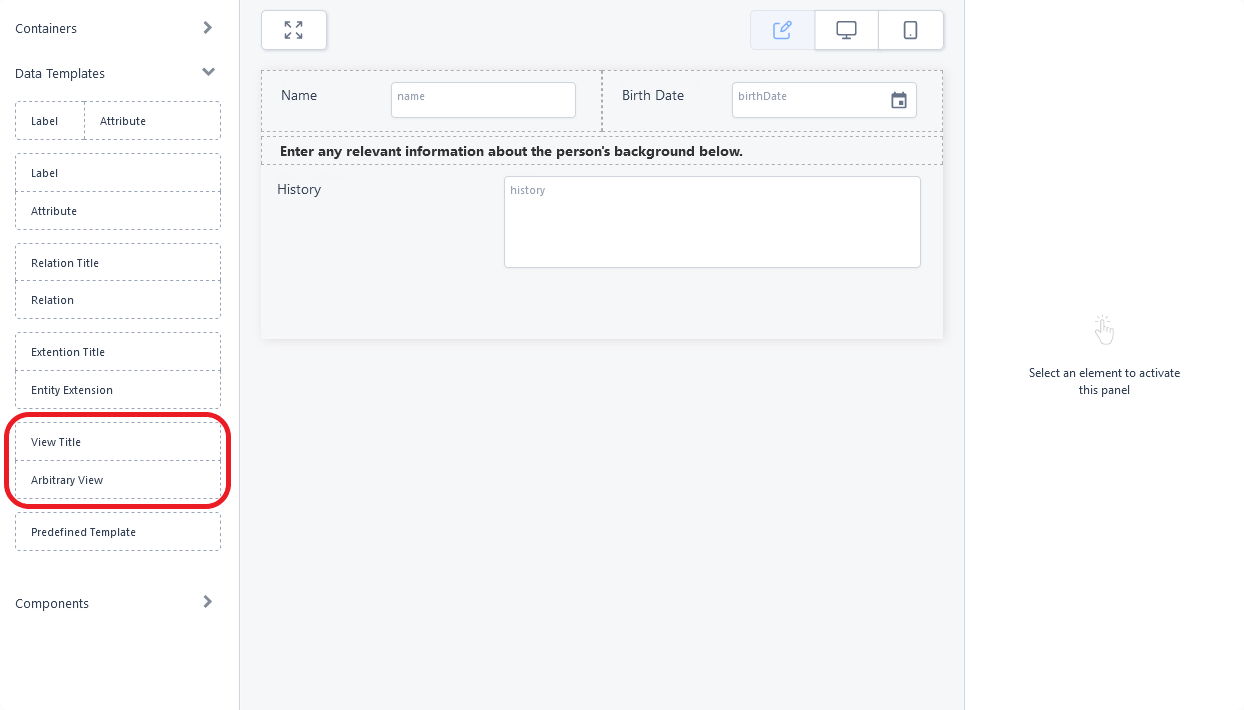Switch to edit mode pencil icon
This screenshot has width=1244, height=710.
pos(782,30)
